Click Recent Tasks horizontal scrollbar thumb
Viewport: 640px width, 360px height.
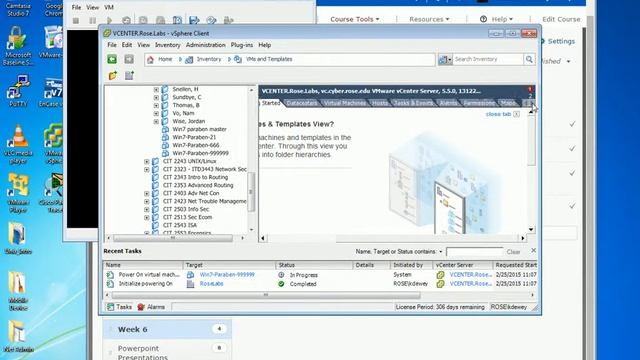[266, 295]
